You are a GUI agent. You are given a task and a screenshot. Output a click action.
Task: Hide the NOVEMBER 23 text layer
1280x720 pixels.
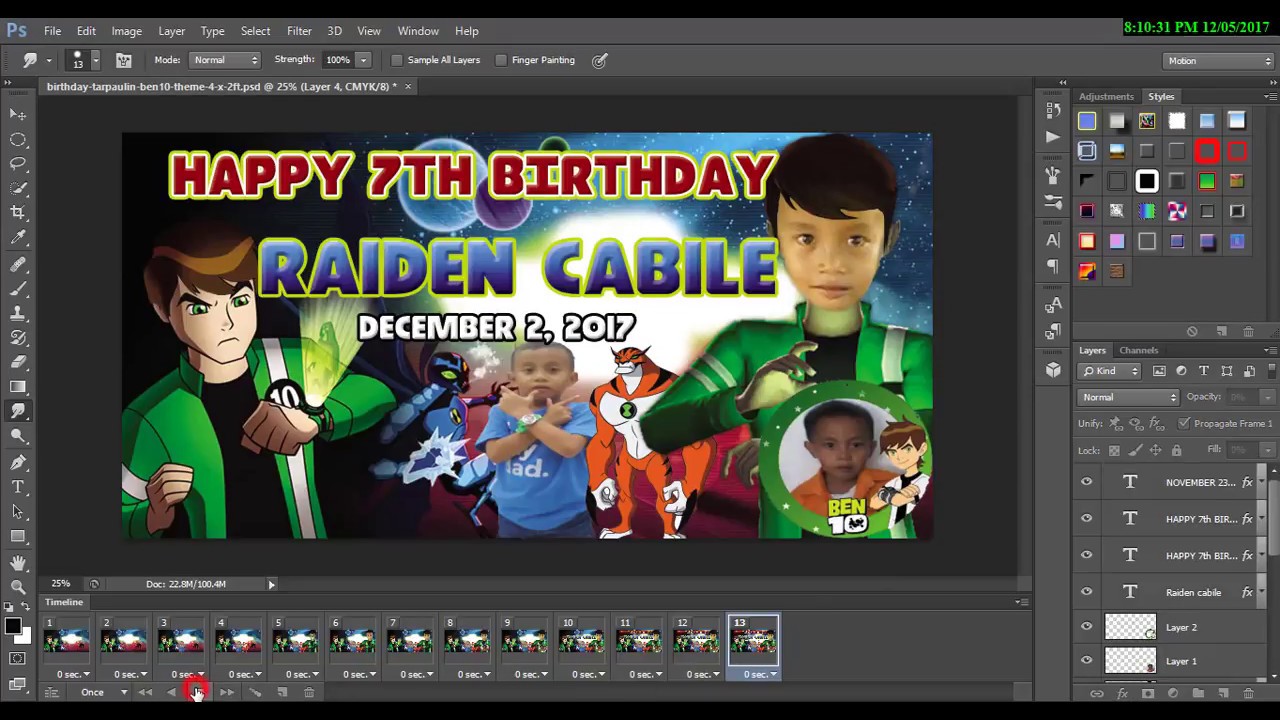[1087, 482]
